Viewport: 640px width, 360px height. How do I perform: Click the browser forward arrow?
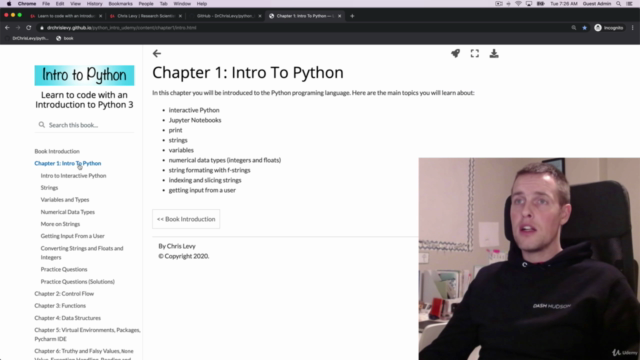[x=18, y=28]
